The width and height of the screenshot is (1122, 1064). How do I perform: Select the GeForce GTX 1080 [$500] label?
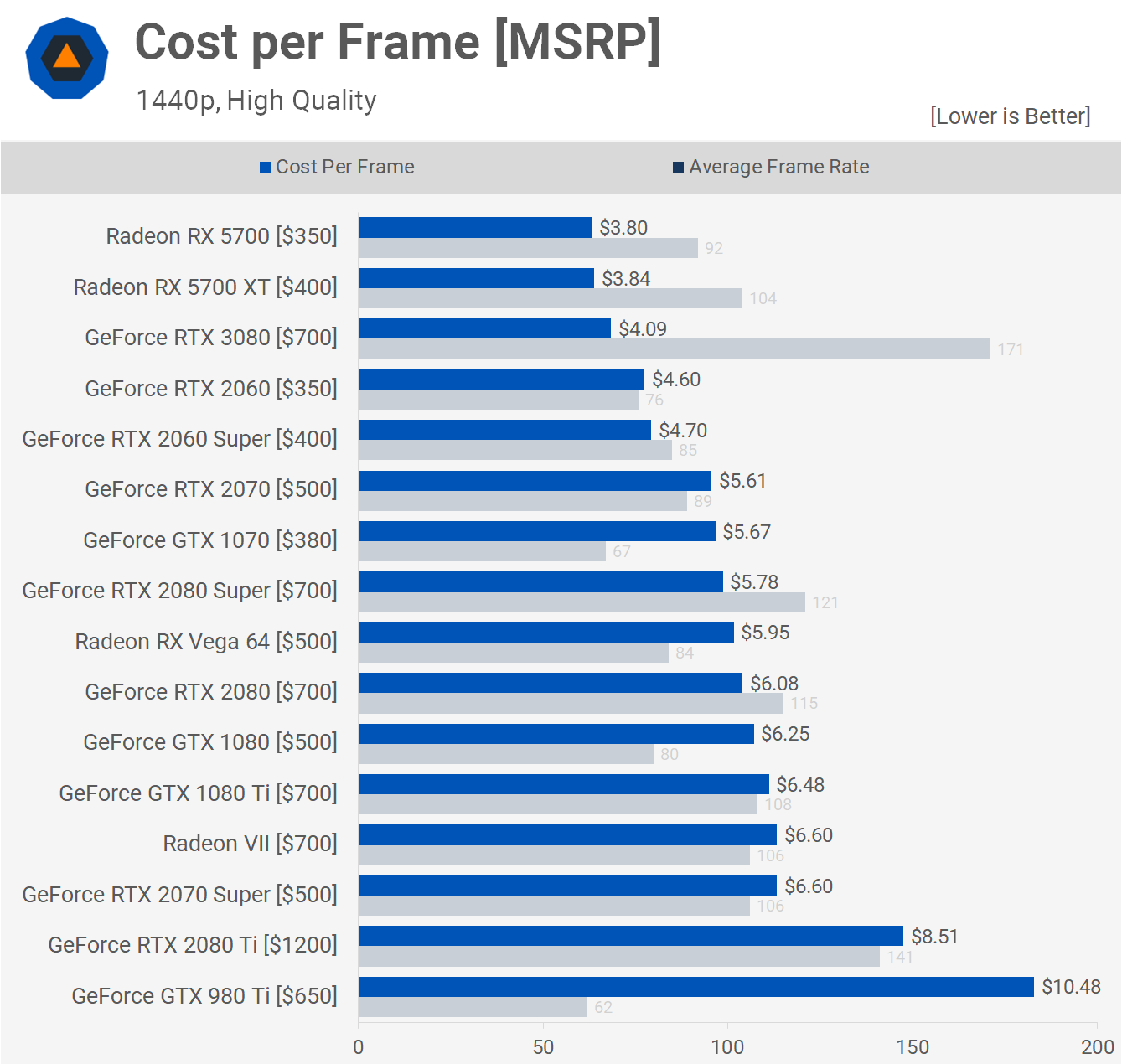[x=210, y=742]
